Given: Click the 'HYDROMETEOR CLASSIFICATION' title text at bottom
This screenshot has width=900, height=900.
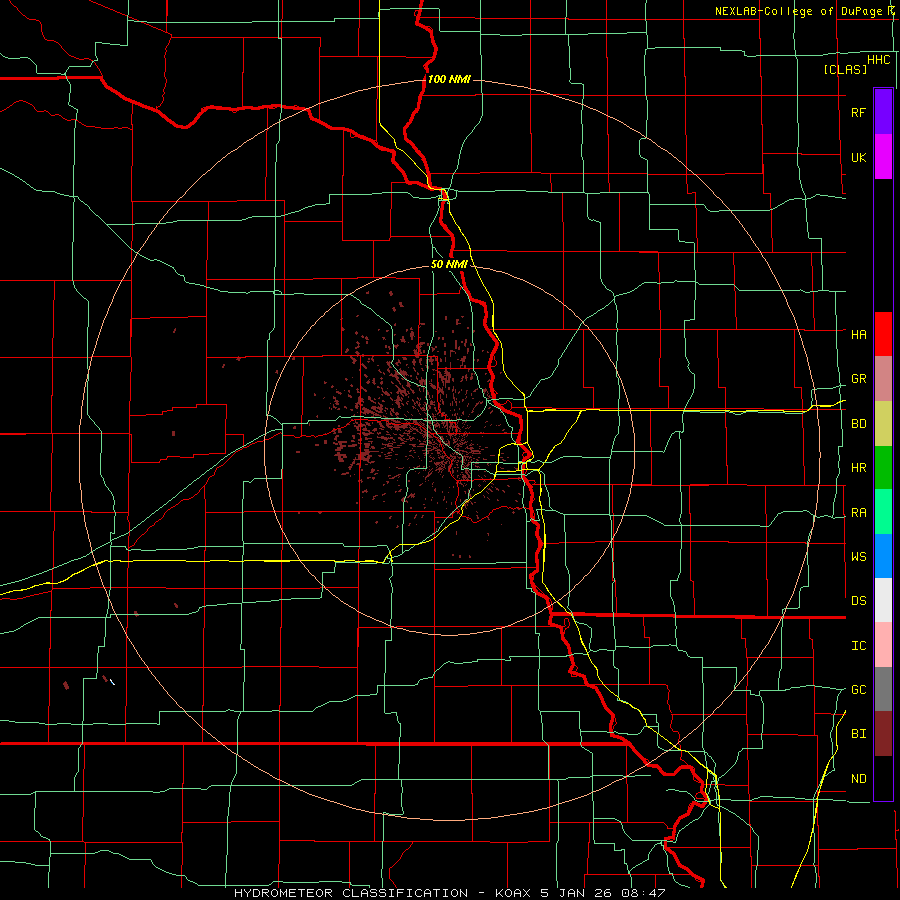Looking at the screenshot, I should pos(351,893).
